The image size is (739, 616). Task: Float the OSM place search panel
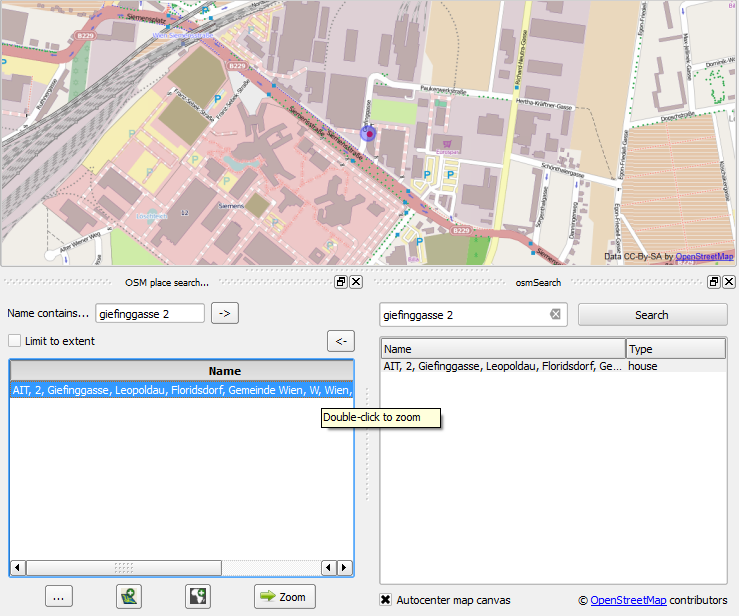[341, 282]
